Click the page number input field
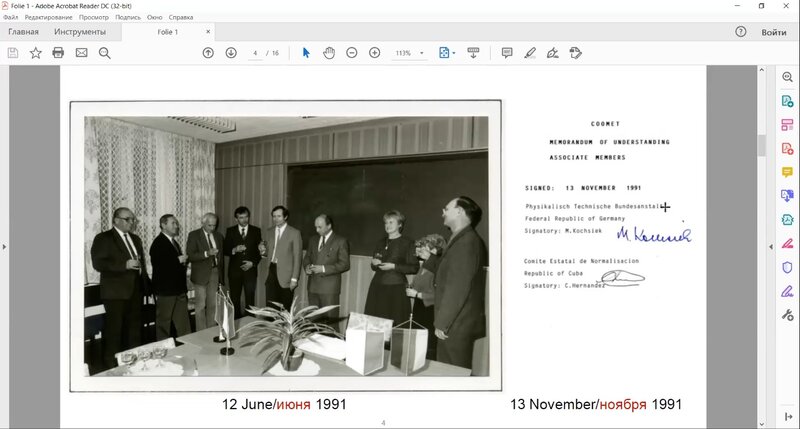Screen dimensions: 800x429 point(256,53)
